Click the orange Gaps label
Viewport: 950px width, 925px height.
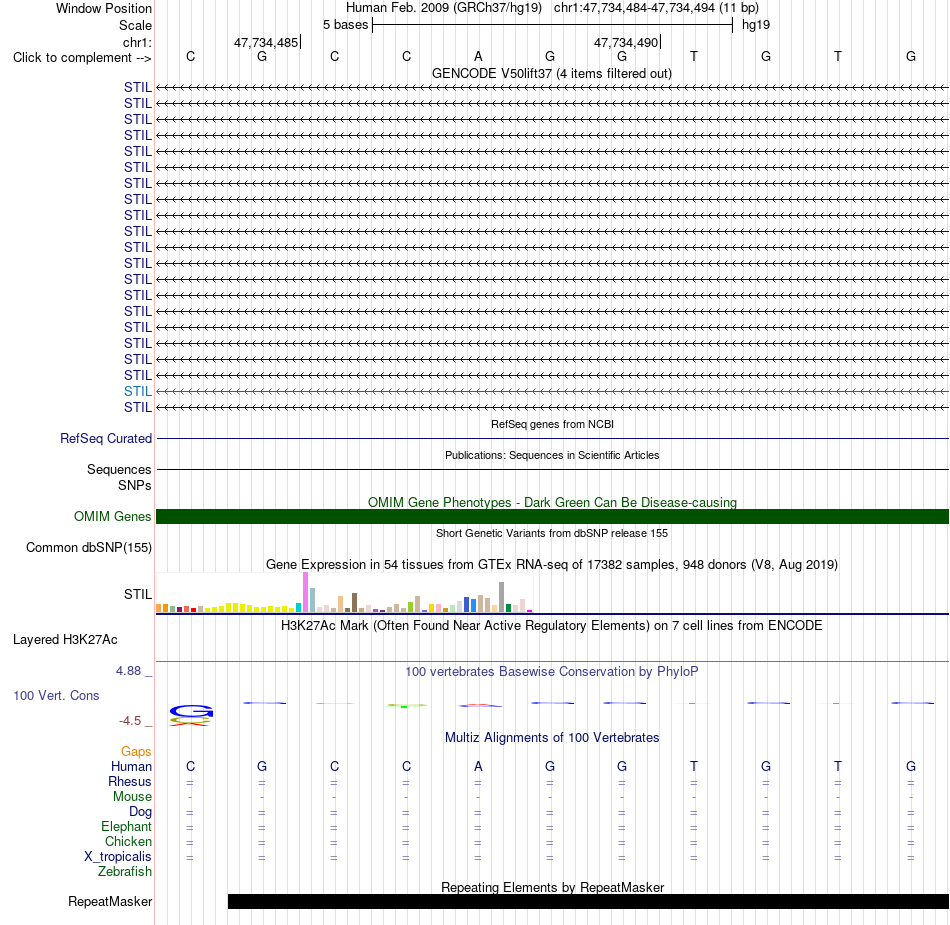pyautogui.click(x=136, y=751)
